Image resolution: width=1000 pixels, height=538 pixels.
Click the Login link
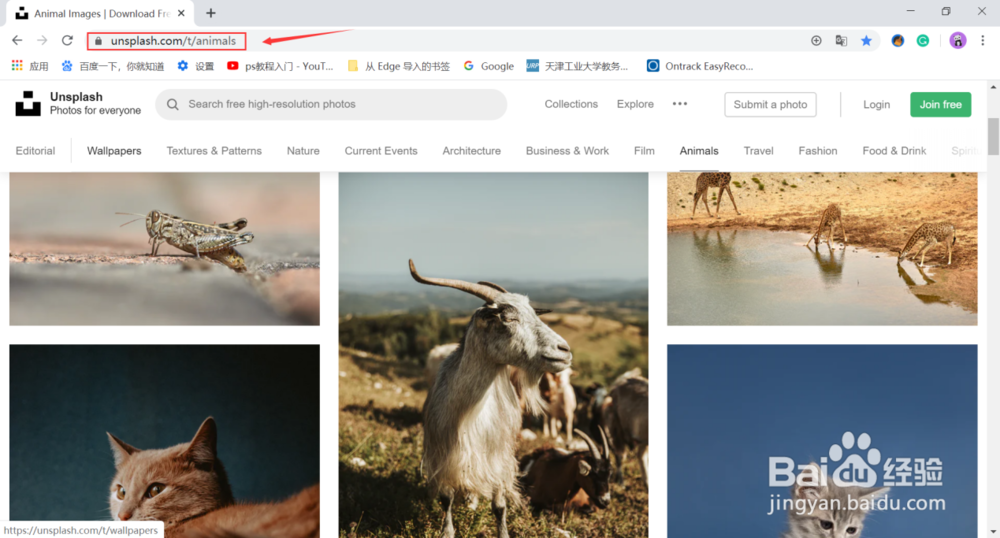click(x=876, y=105)
